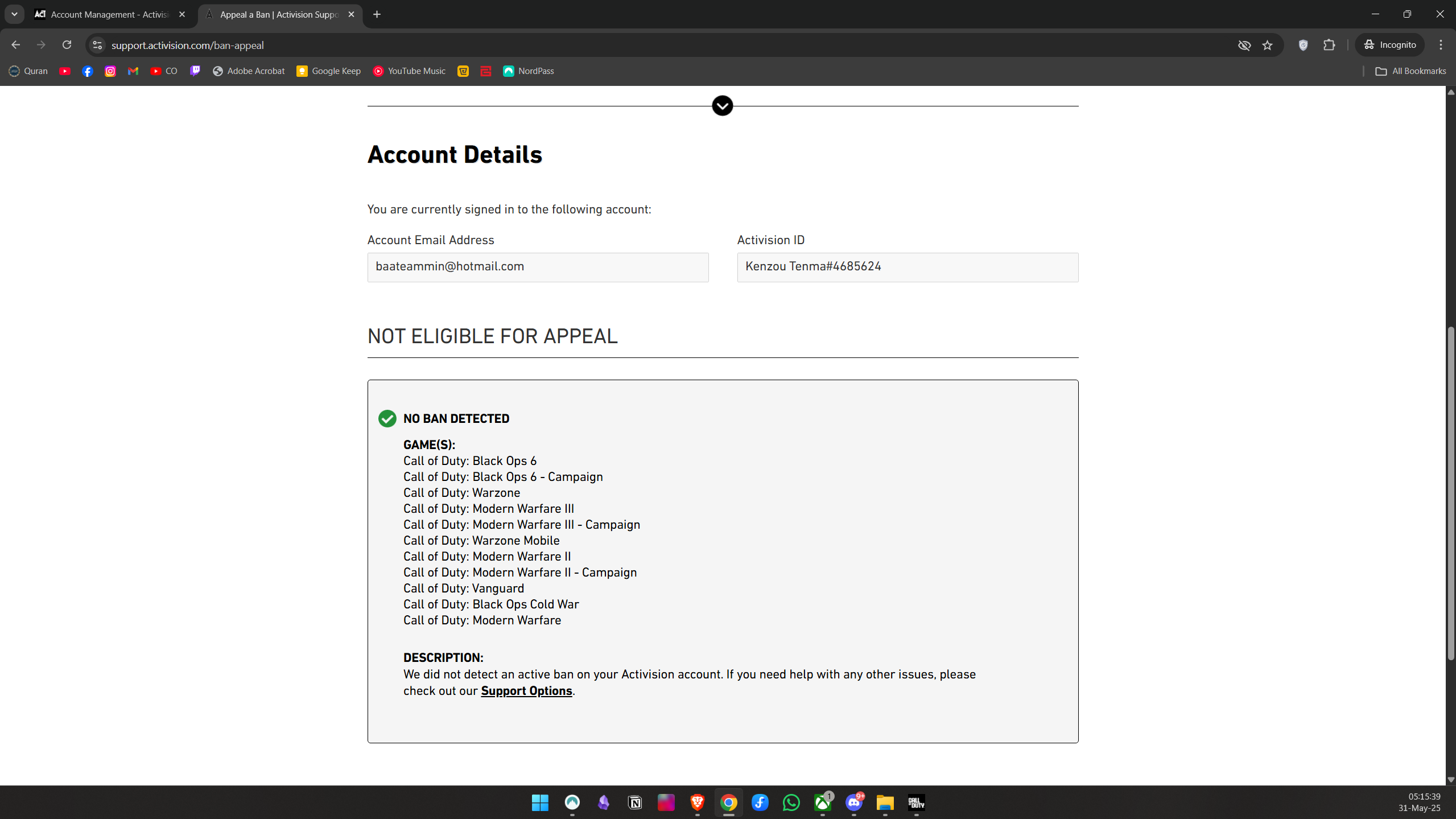The height and width of the screenshot is (819, 1456).
Task: Toggle the third-party cookies eye icon
Action: [1244, 45]
